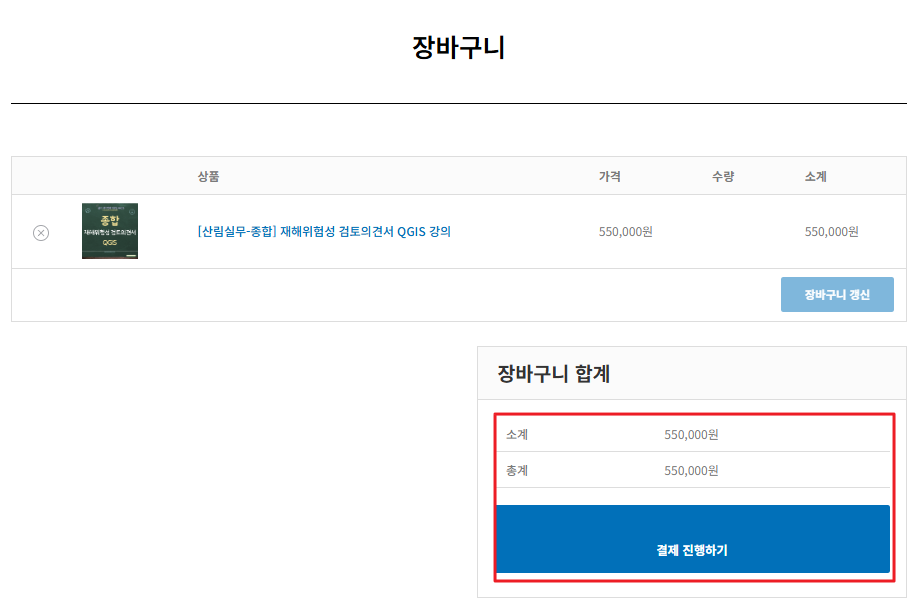
Task: Click the green 종합 course thumbnail image
Action: point(110,230)
